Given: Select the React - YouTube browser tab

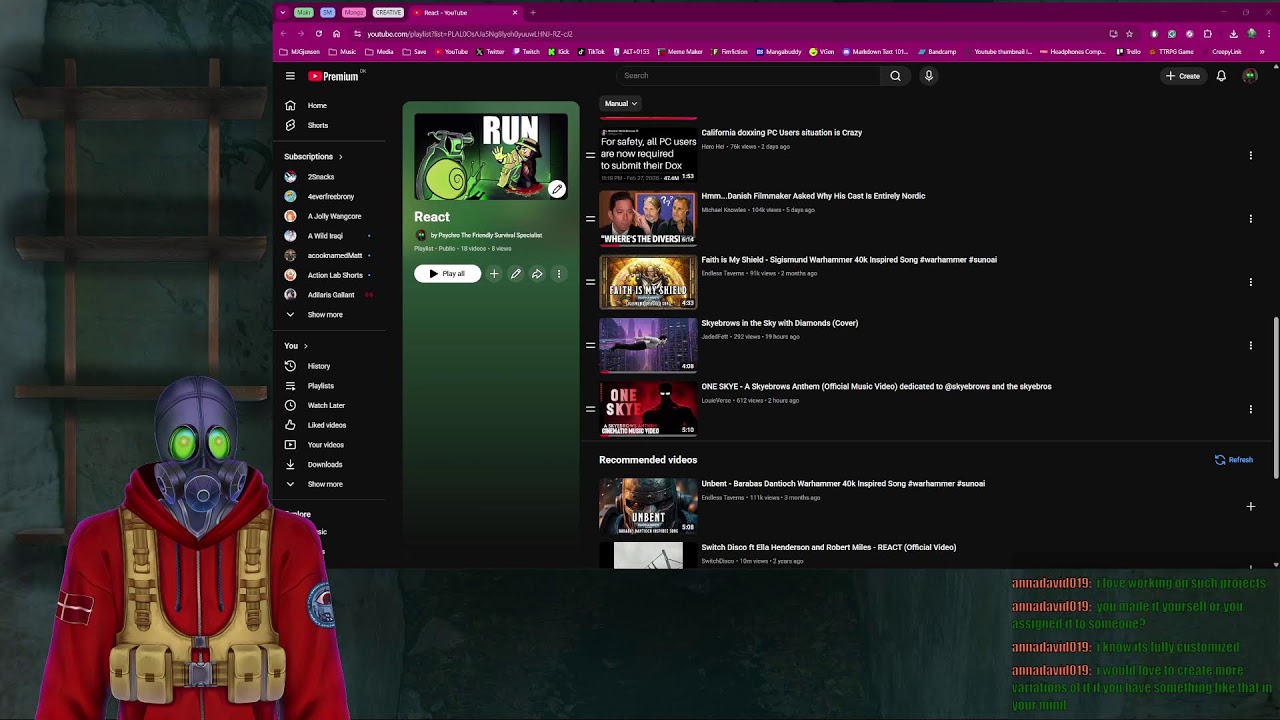Looking at the screenshot, I should click(465, 13).
